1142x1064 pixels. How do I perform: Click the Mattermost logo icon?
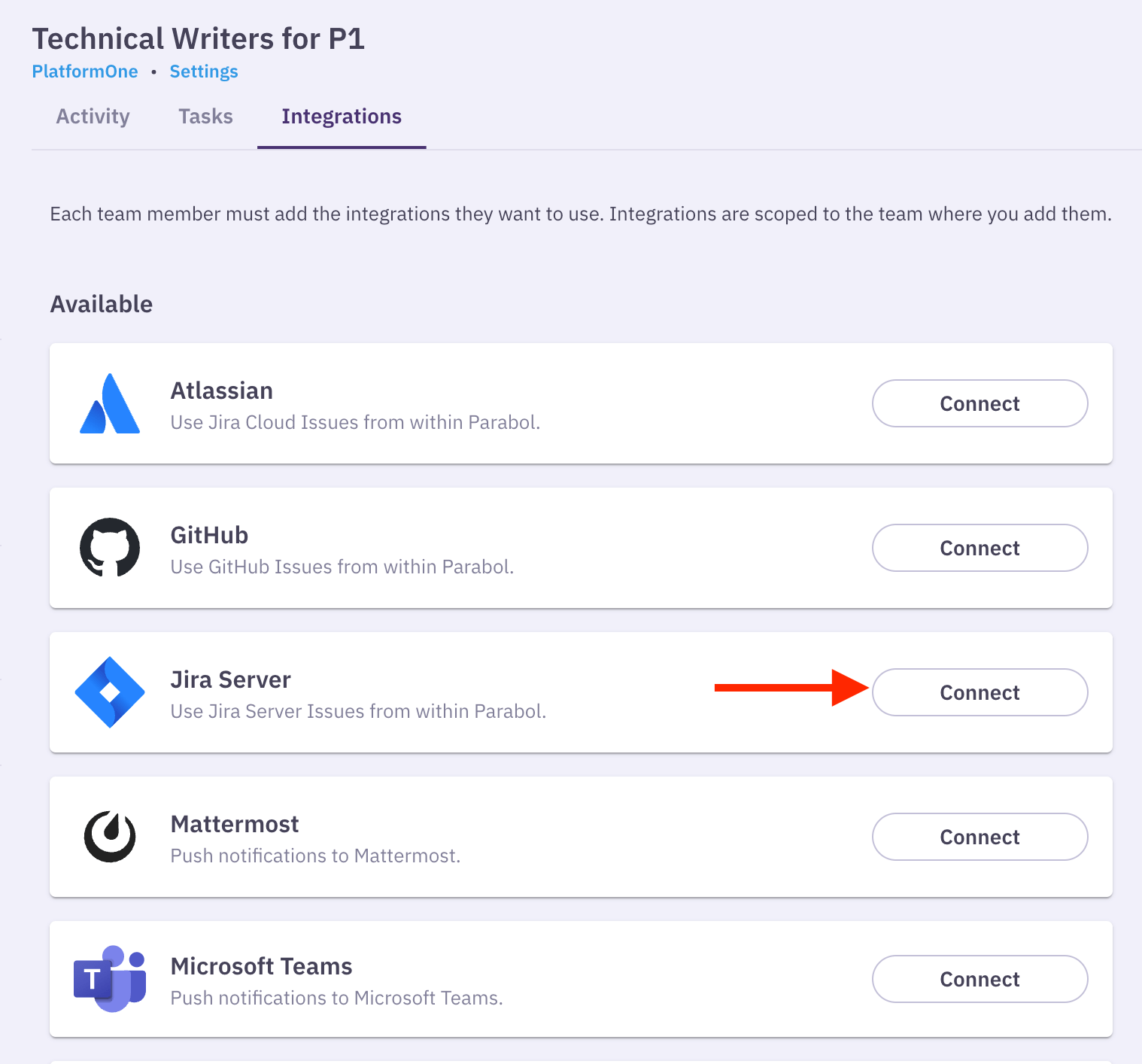tap(110, 837)
